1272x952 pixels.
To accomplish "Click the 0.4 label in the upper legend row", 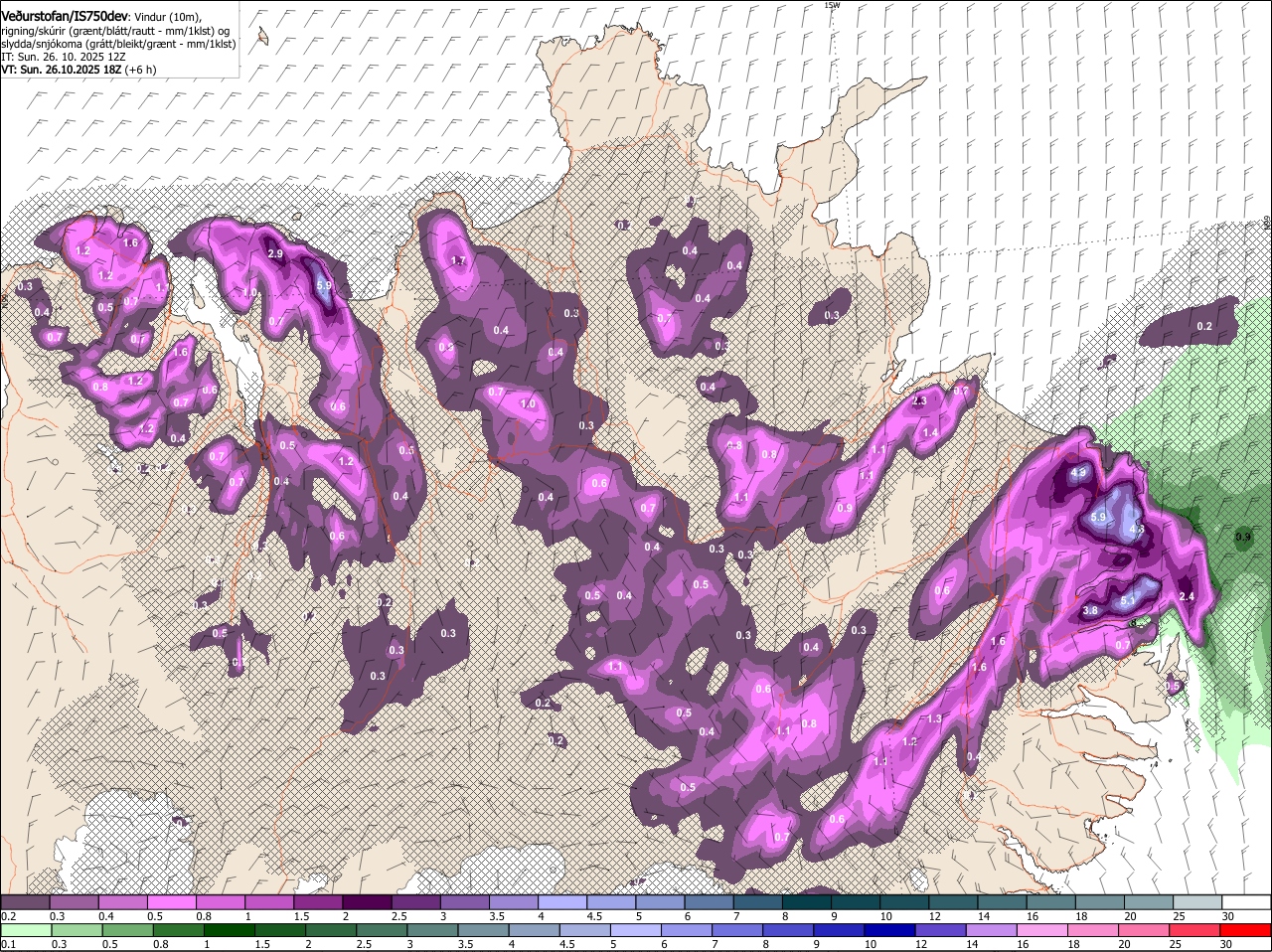I will coord(106,915).
